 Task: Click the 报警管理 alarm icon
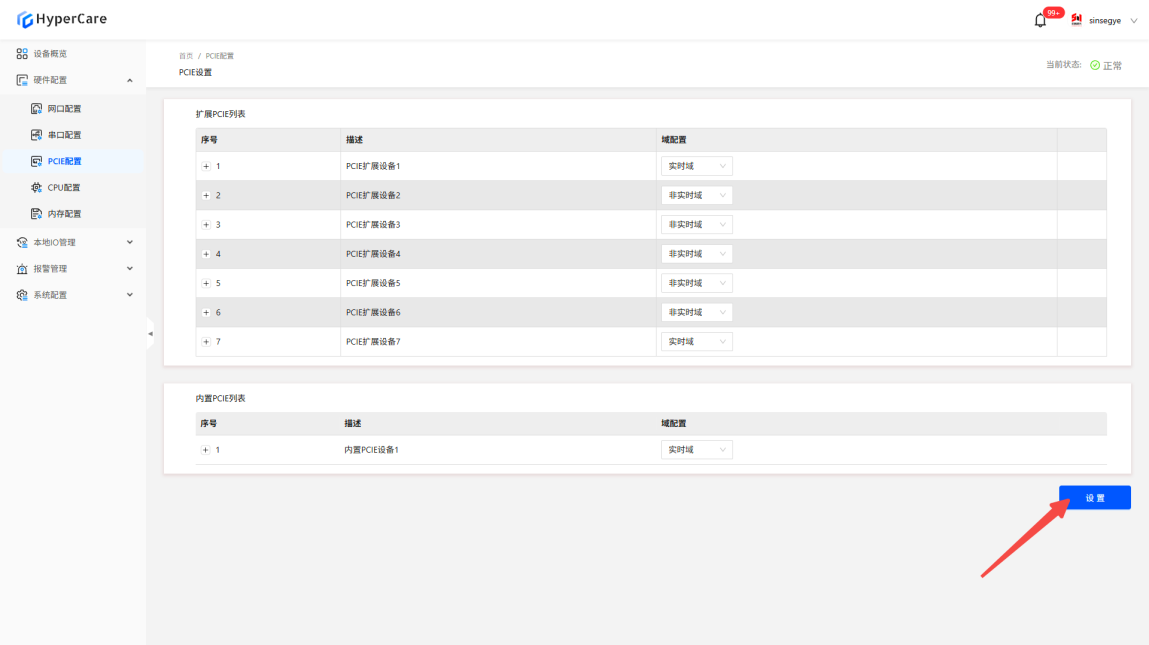[x=22, y=269]
